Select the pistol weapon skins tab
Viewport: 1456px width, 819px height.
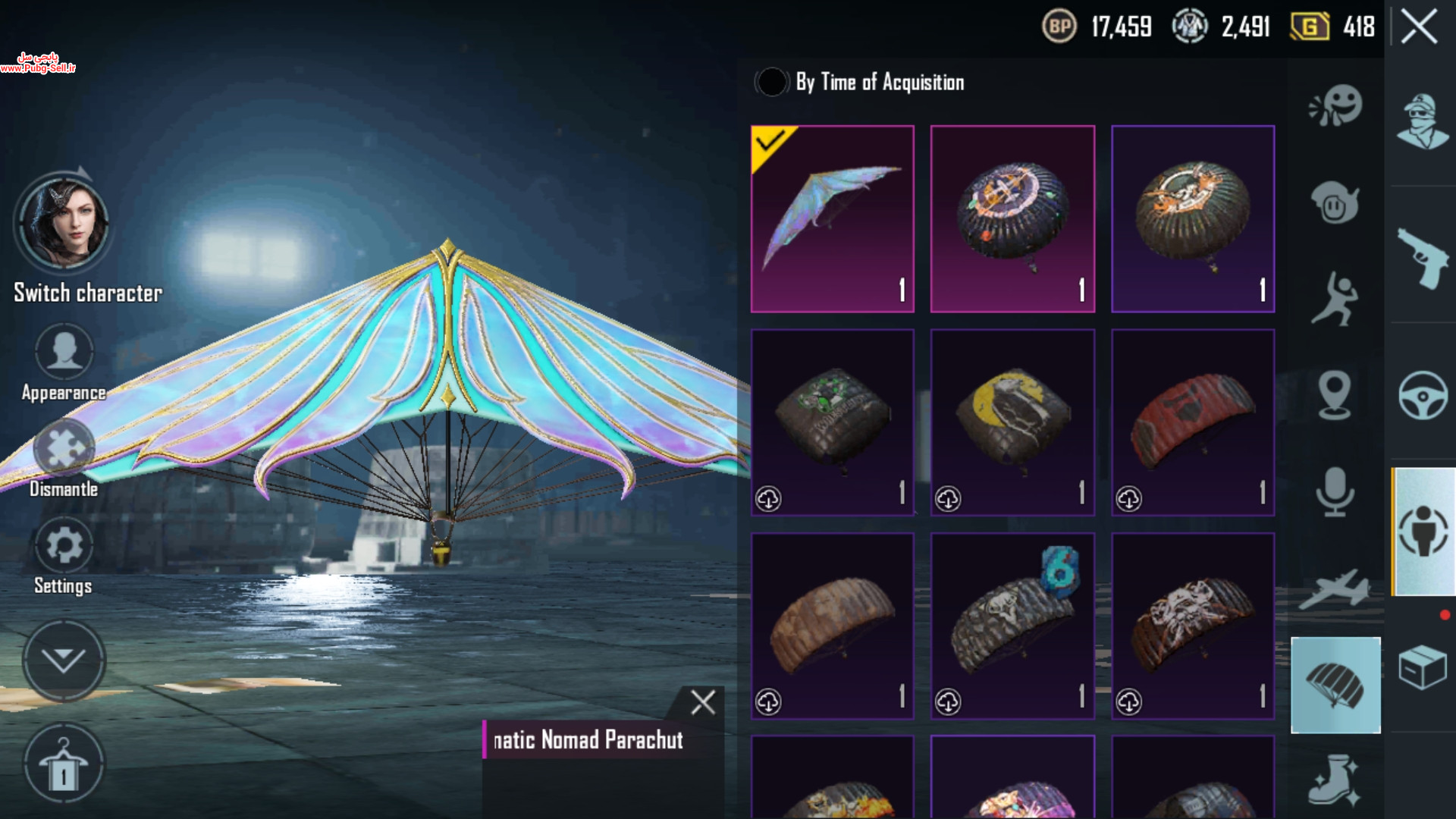(1423, 258)
